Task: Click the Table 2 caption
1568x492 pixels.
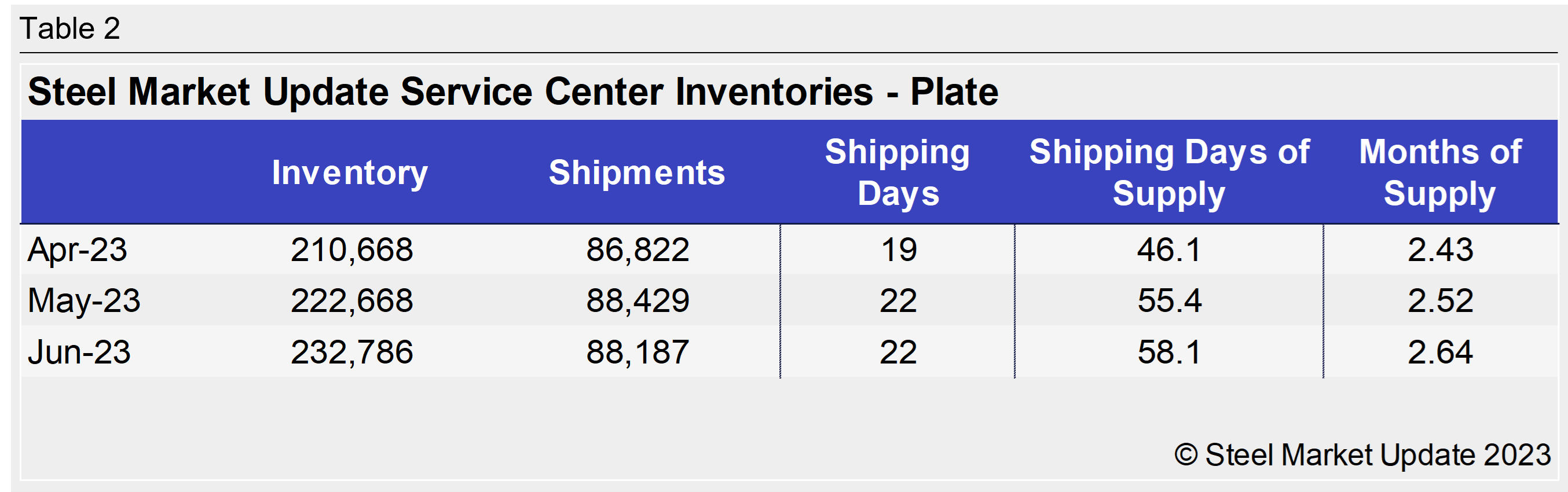Action: click(x=70, y=28)
